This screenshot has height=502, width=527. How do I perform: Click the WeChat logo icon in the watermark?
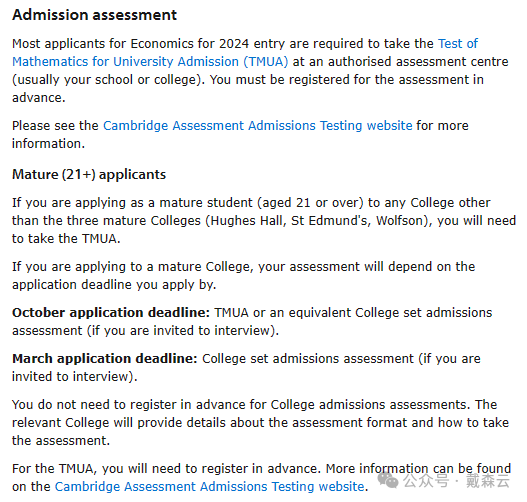pyautogui.click(x=388, y=480)
